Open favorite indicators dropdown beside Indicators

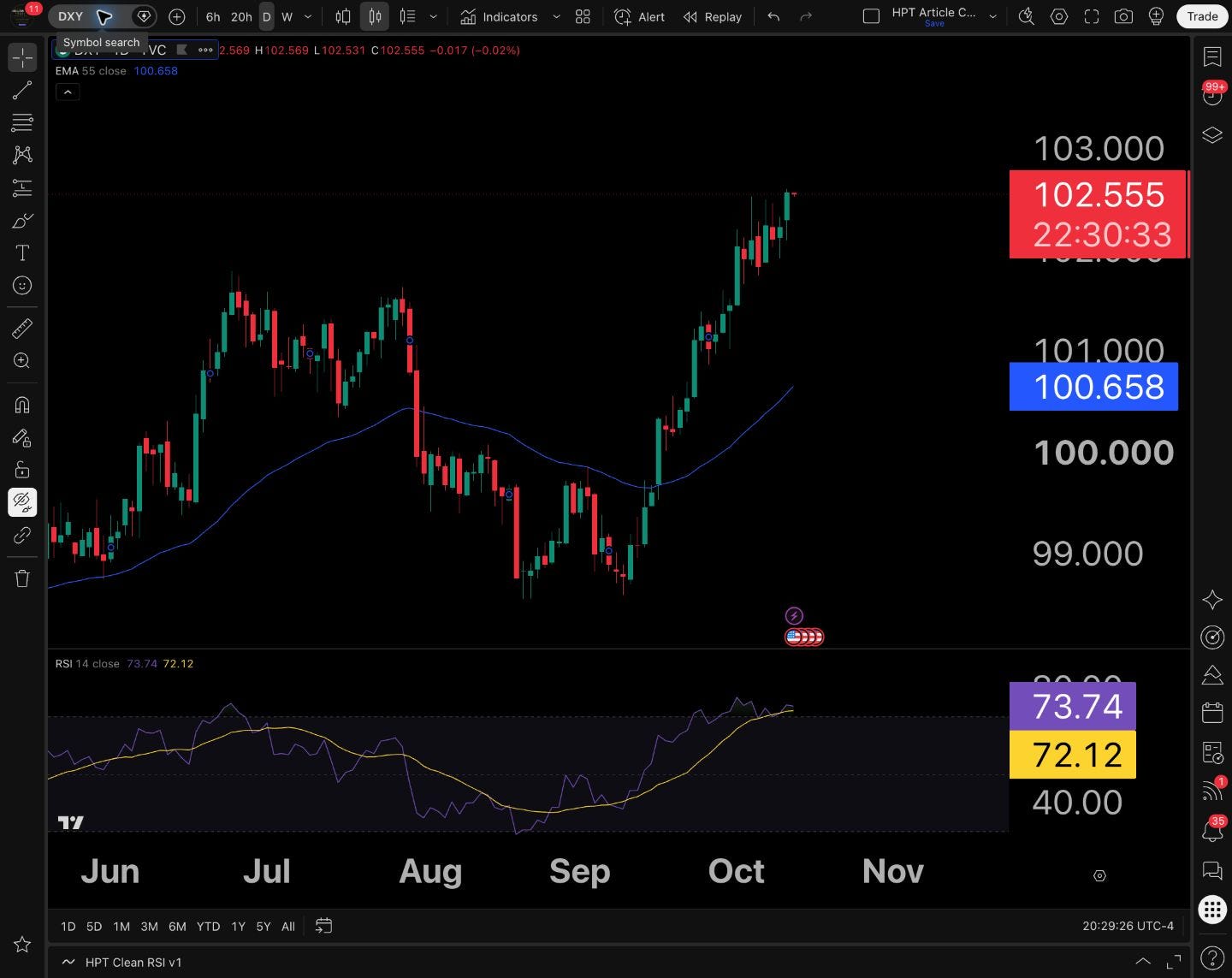pos(556,16)
